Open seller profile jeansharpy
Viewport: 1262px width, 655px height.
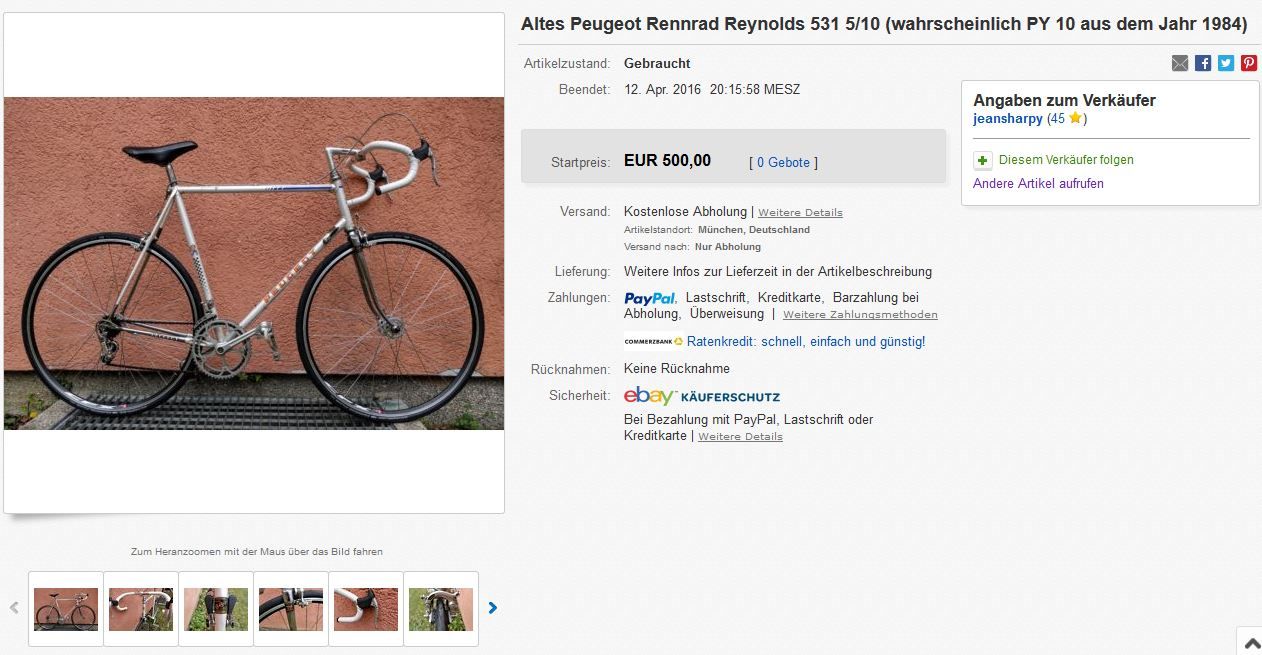point(1008,118)
